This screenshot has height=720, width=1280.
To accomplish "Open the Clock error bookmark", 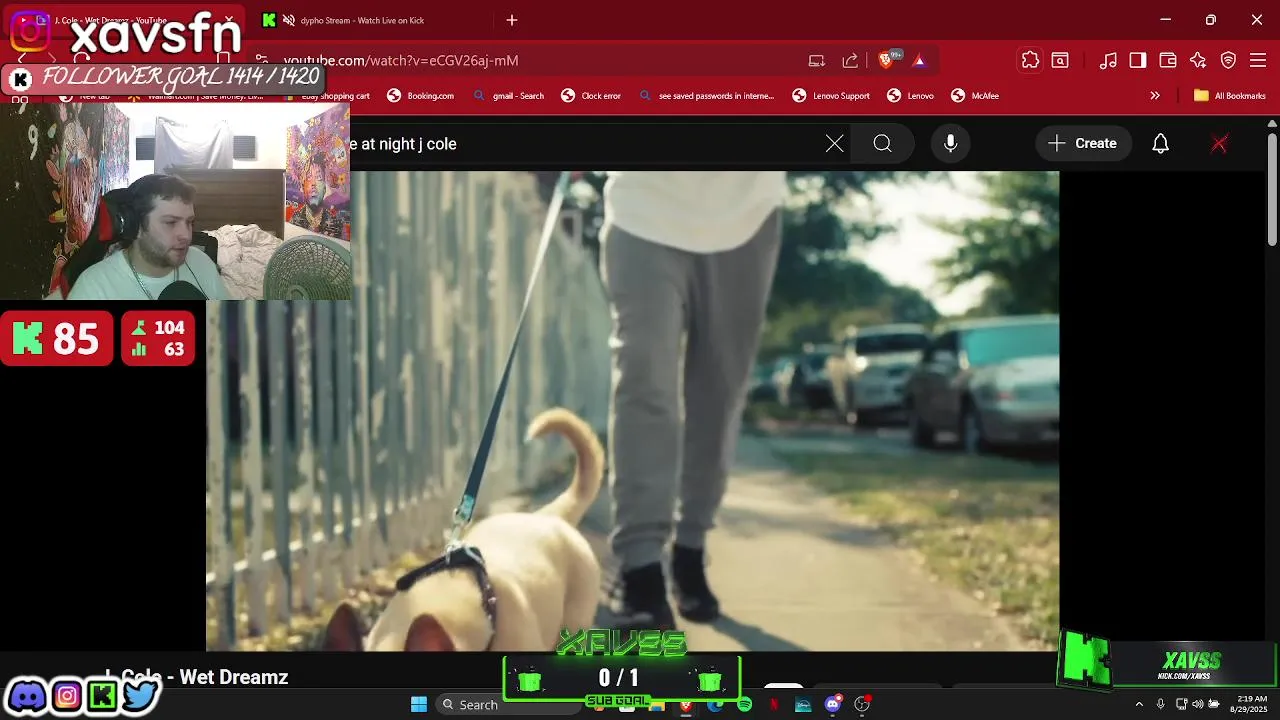I will tap(591, 96).
